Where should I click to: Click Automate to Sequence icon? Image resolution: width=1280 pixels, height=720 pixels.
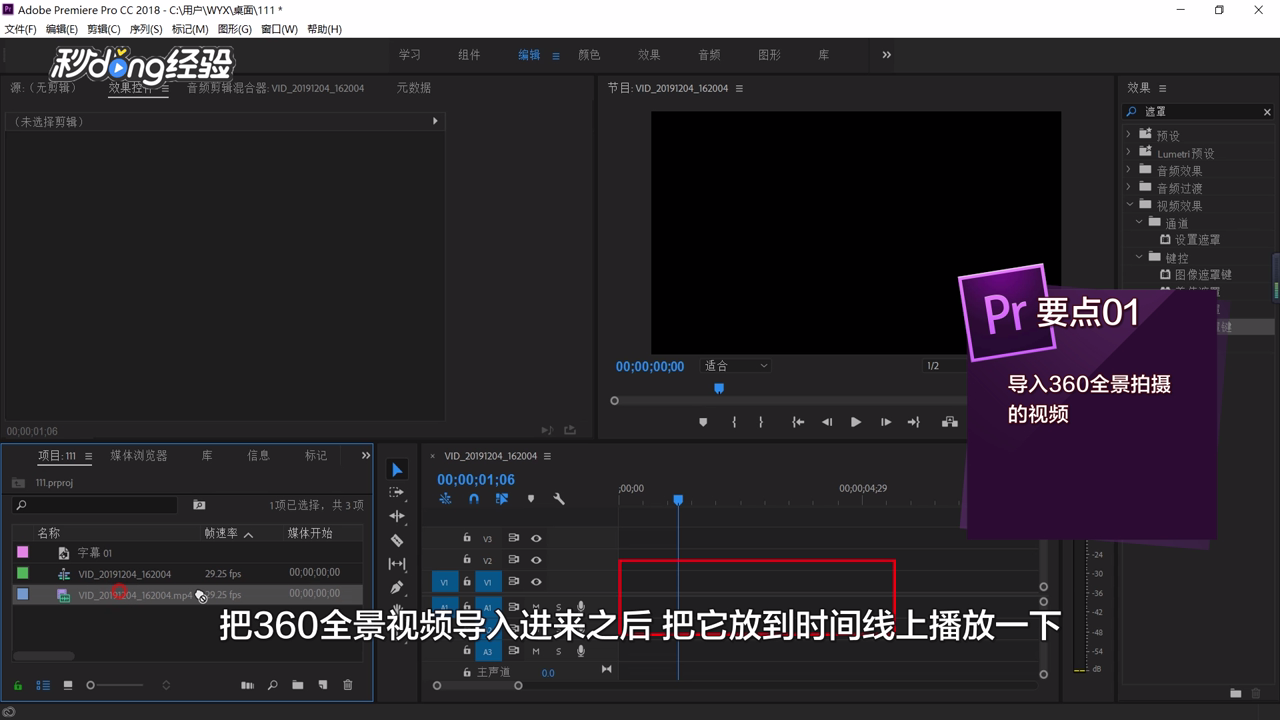click(x=247, y=685)
